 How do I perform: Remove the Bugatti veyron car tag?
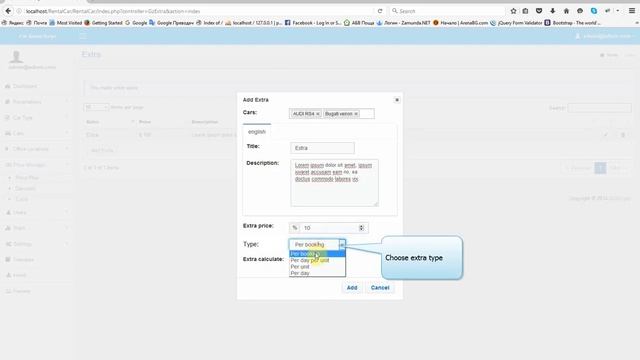pyautogui.click(x=356, y=114)
